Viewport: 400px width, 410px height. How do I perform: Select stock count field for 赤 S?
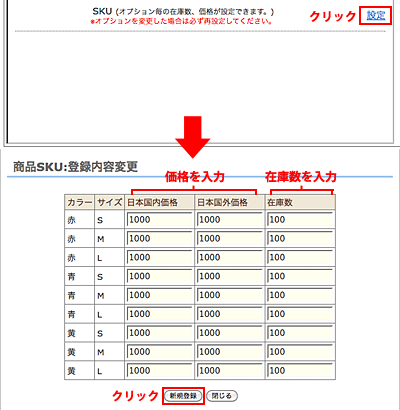[x=300, y=220]
